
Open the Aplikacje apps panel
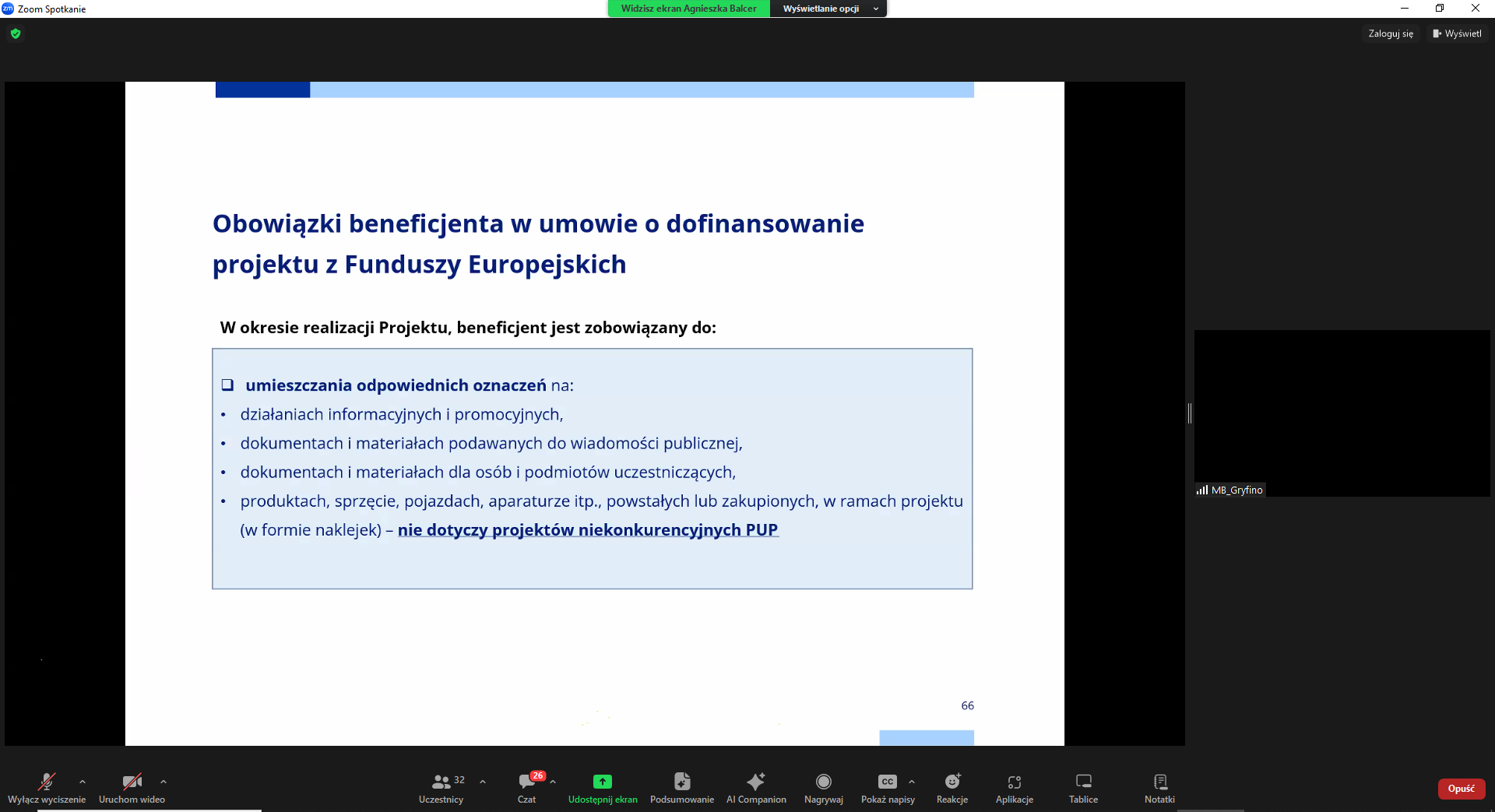(x=1015, y=788)
